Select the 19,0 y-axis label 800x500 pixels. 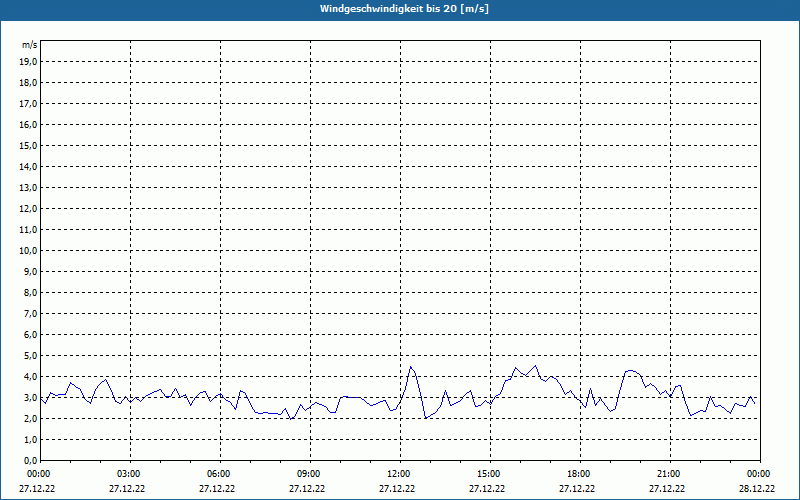pyautogui.click(x=29, y=61)
